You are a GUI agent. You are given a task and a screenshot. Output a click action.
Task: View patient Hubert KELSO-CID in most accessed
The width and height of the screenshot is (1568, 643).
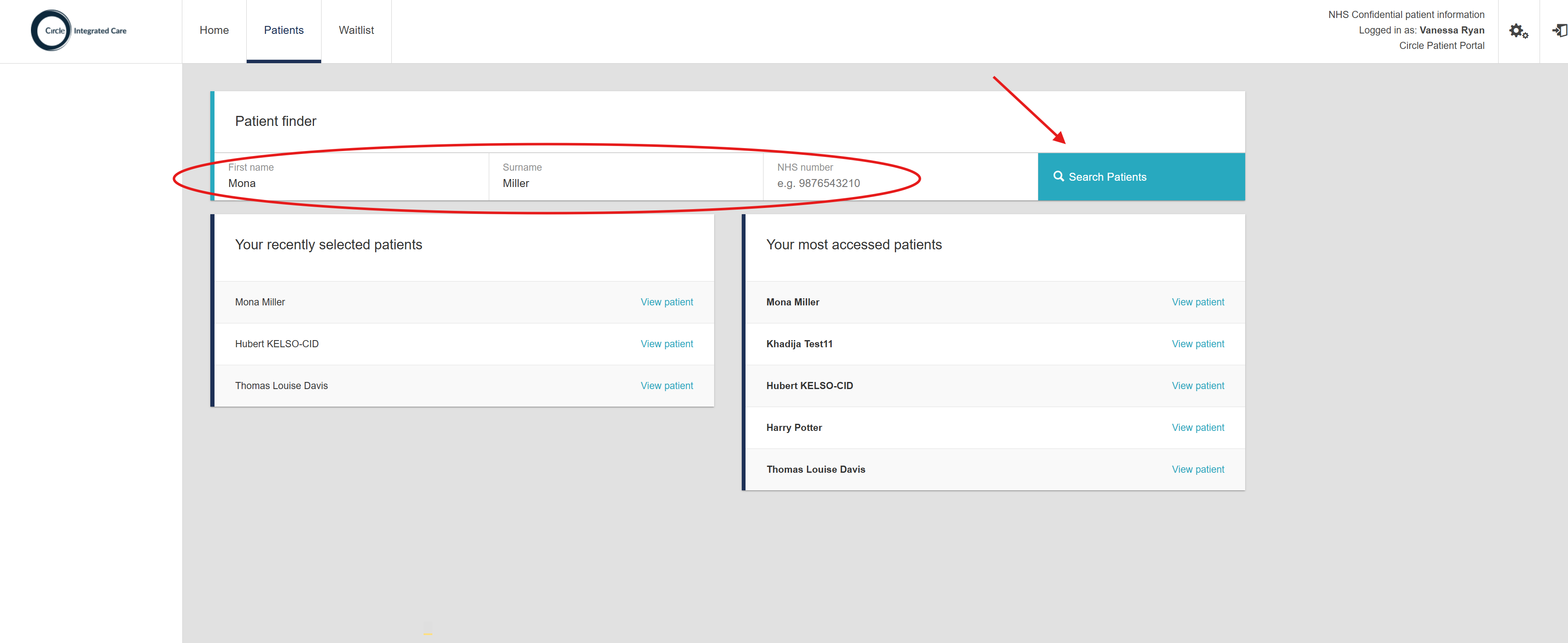1197,385
